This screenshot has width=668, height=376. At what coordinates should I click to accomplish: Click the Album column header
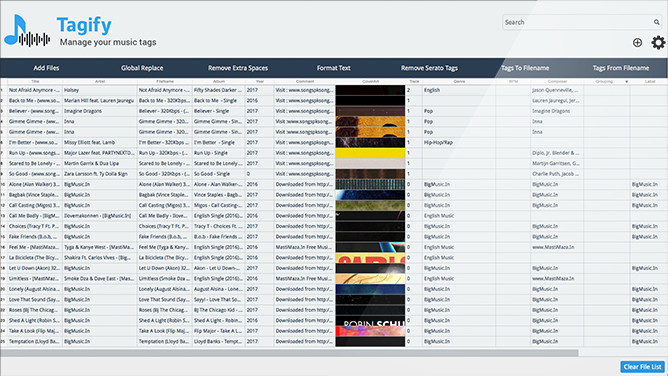click(219, 81)
